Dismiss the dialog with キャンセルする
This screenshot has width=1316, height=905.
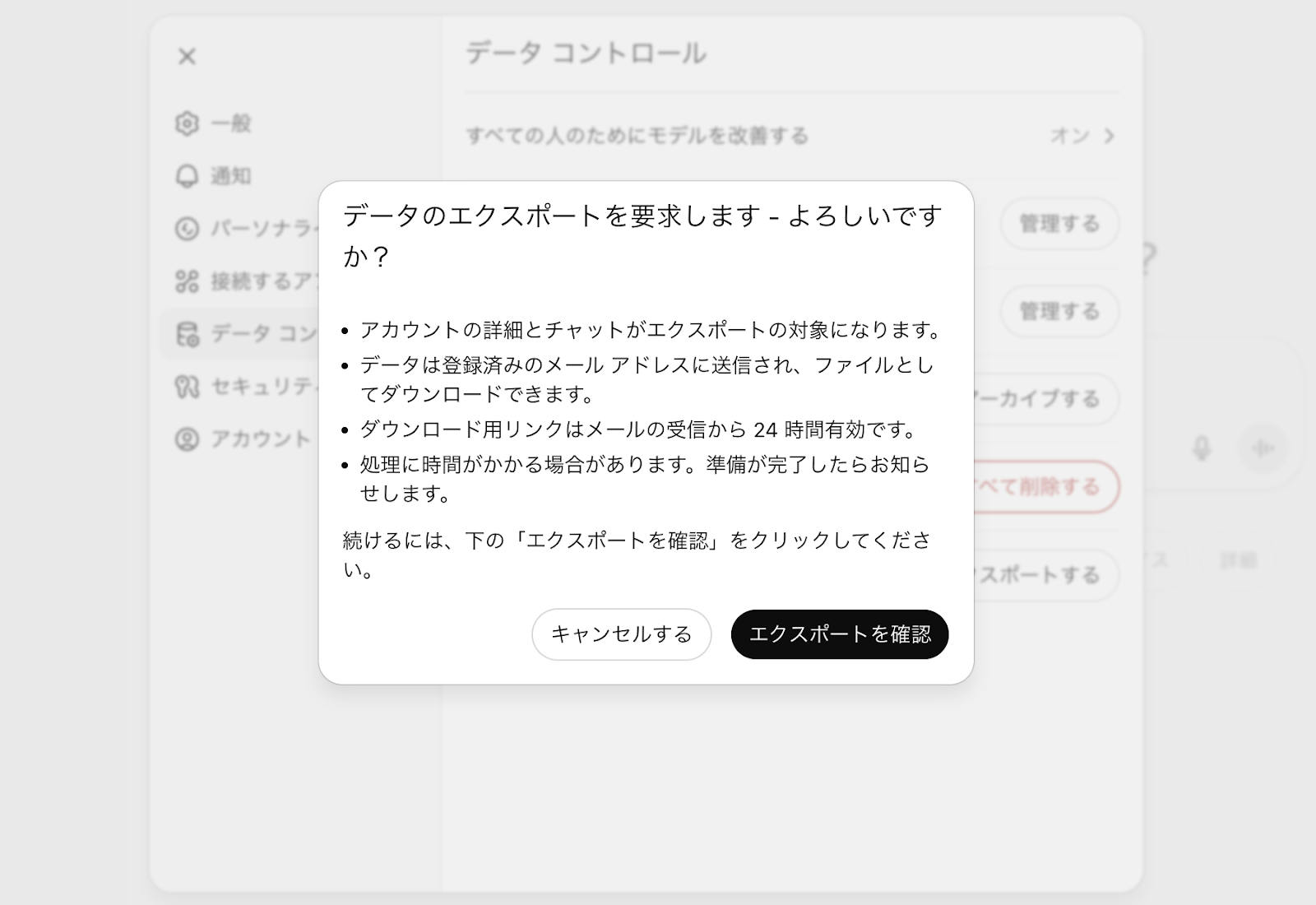pos(621,634)
